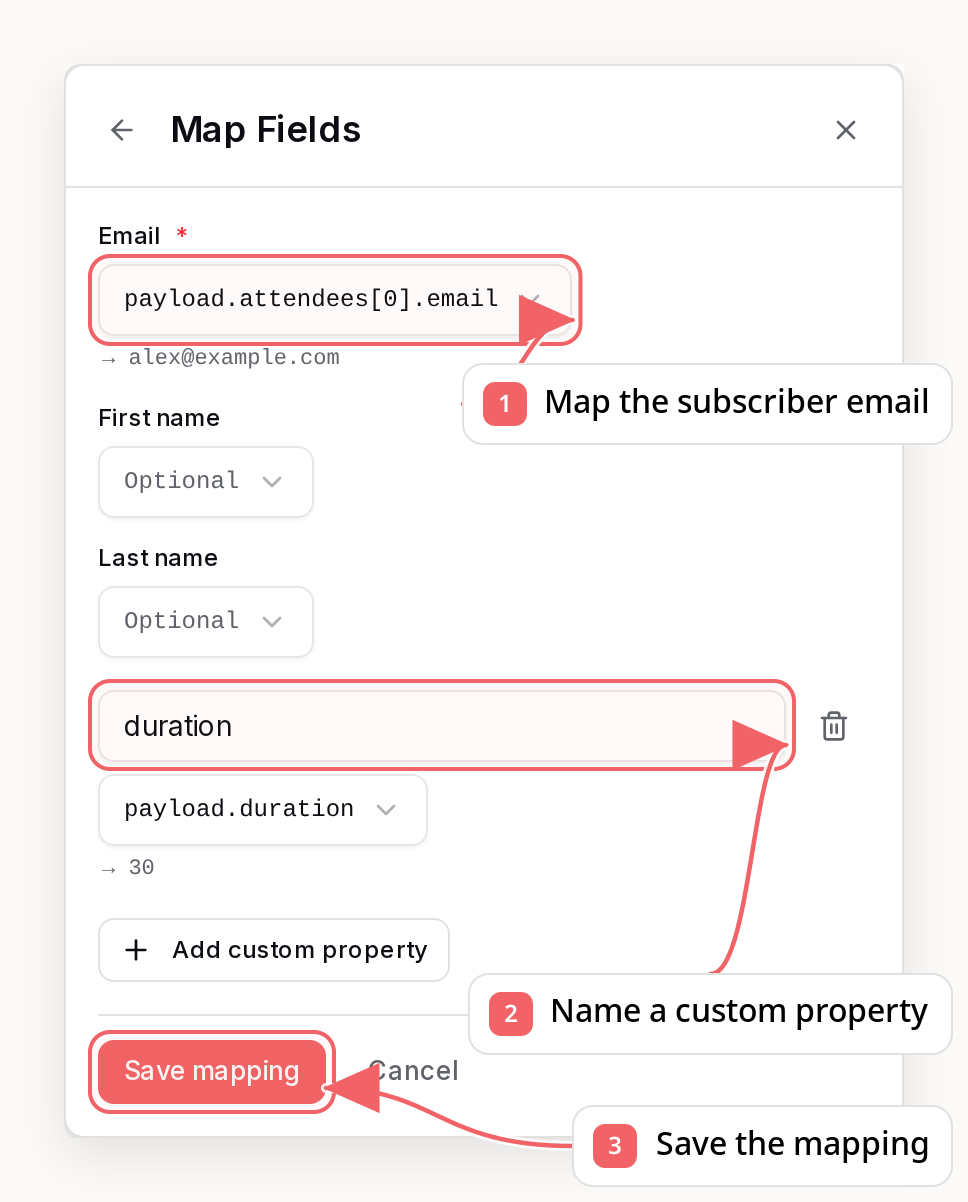Click the Map Fields heading
Screen dimensions: 968x1202
[266, 130]
